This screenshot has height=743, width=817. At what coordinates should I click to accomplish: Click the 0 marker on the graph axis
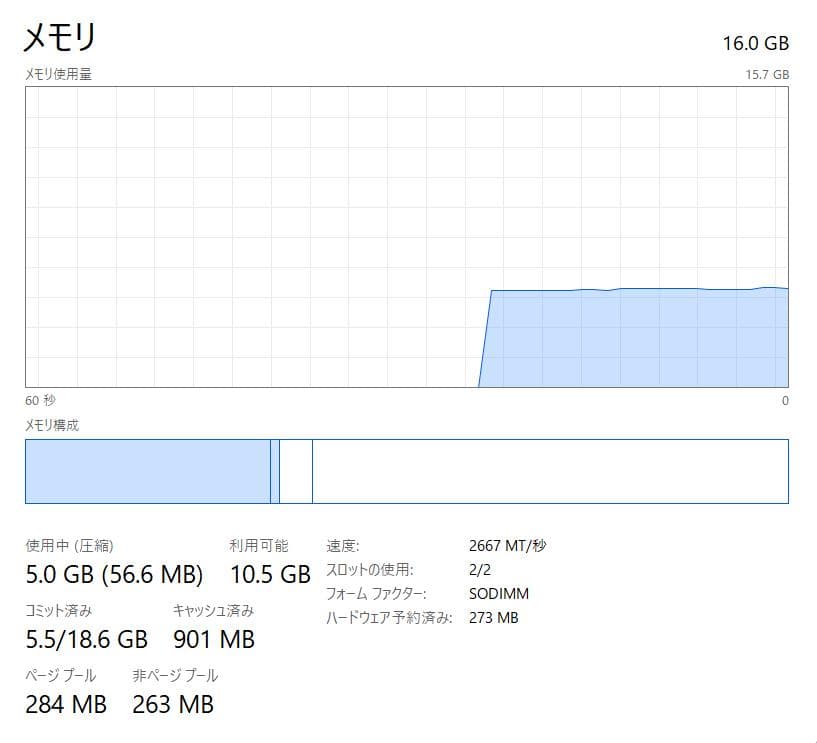pyautogui.click(x=788, y=399)
